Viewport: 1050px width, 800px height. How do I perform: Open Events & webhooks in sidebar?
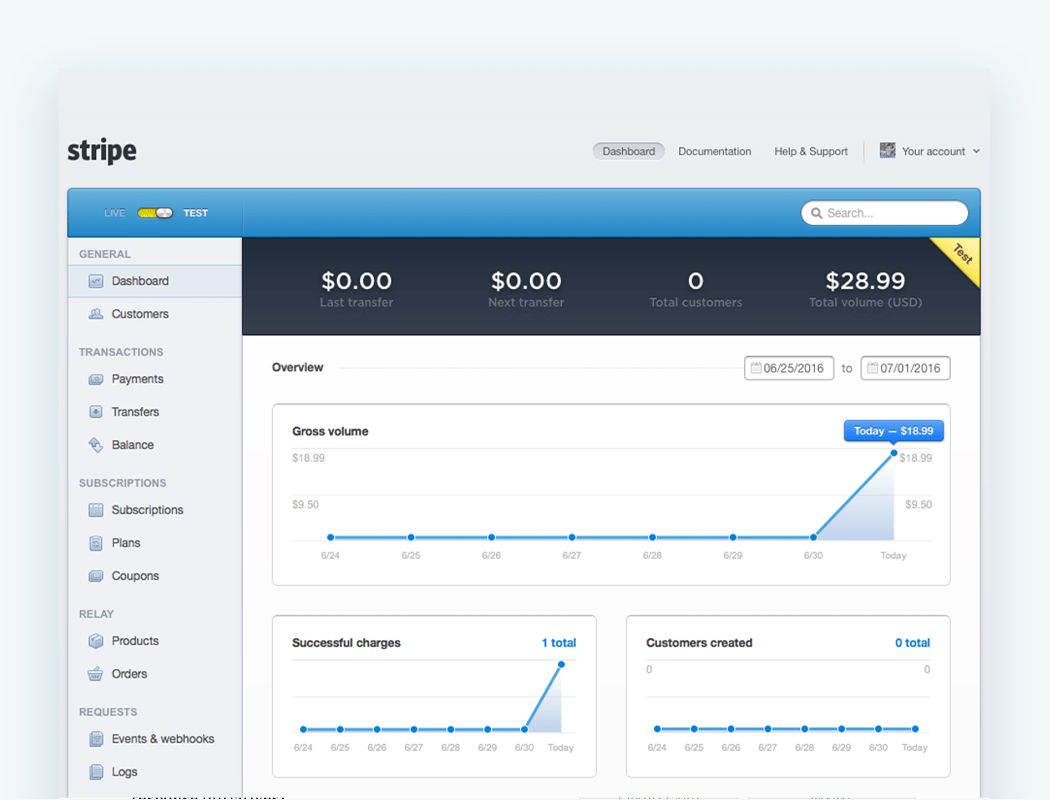(163, 739)
